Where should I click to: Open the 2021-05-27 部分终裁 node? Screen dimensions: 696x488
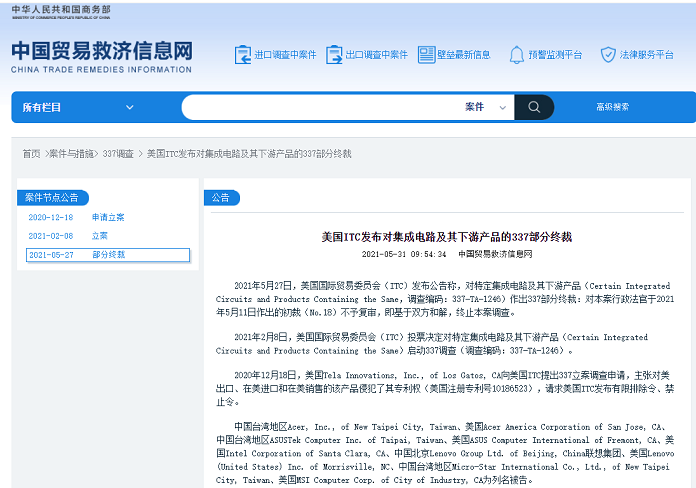click(108, 255)
